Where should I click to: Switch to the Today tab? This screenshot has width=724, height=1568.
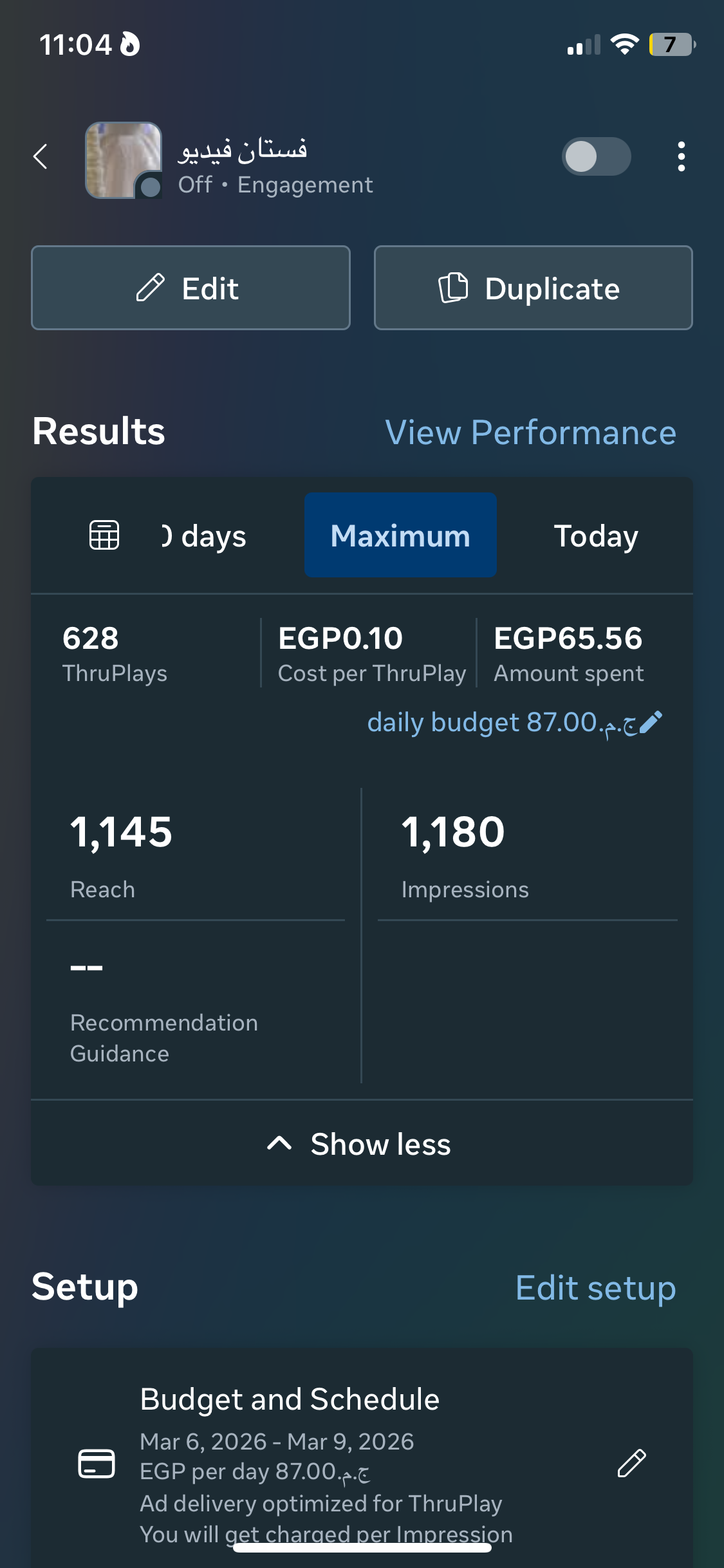pyautogui.click(x=596, y=536)
